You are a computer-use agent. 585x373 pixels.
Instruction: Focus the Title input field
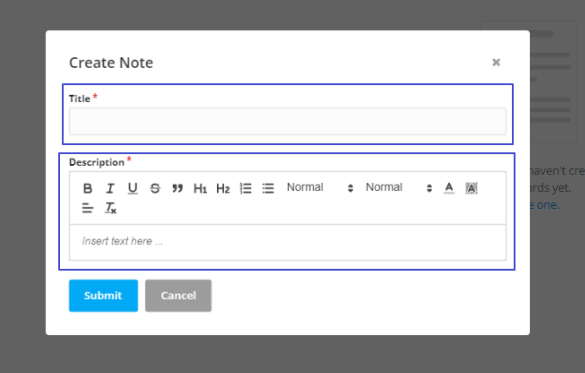click(288, 121)
